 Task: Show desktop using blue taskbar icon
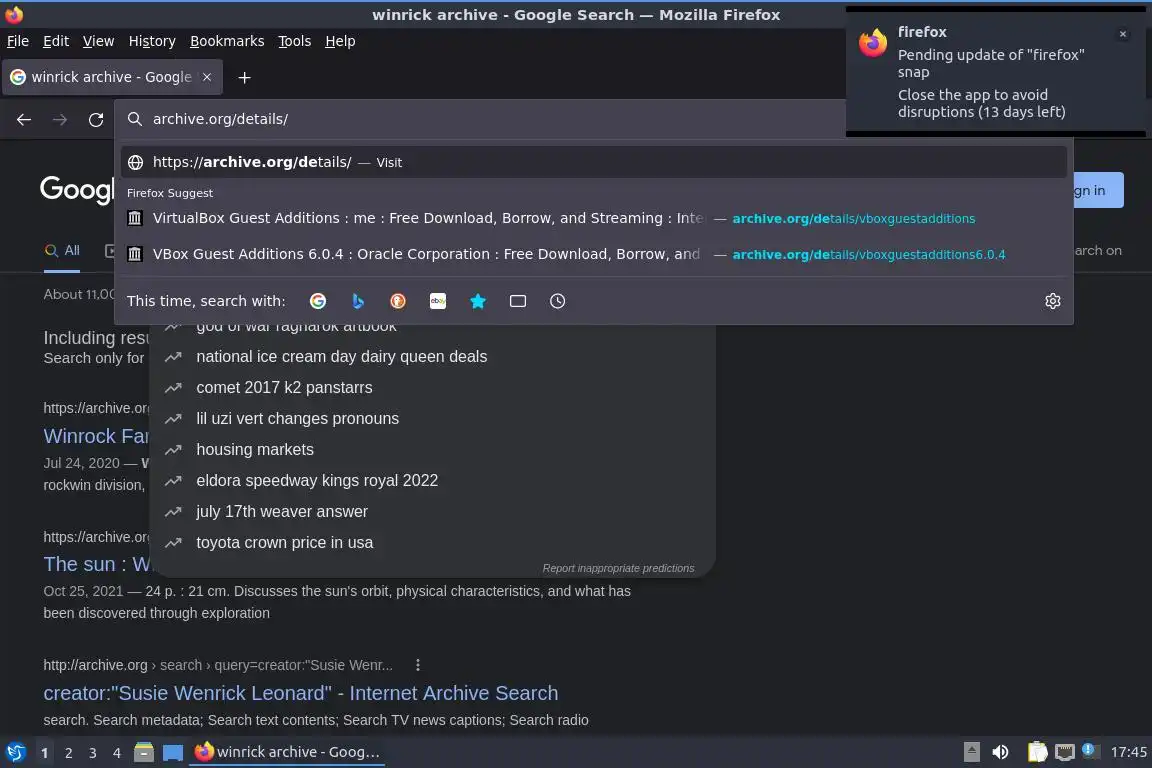(x=173, y=752)
